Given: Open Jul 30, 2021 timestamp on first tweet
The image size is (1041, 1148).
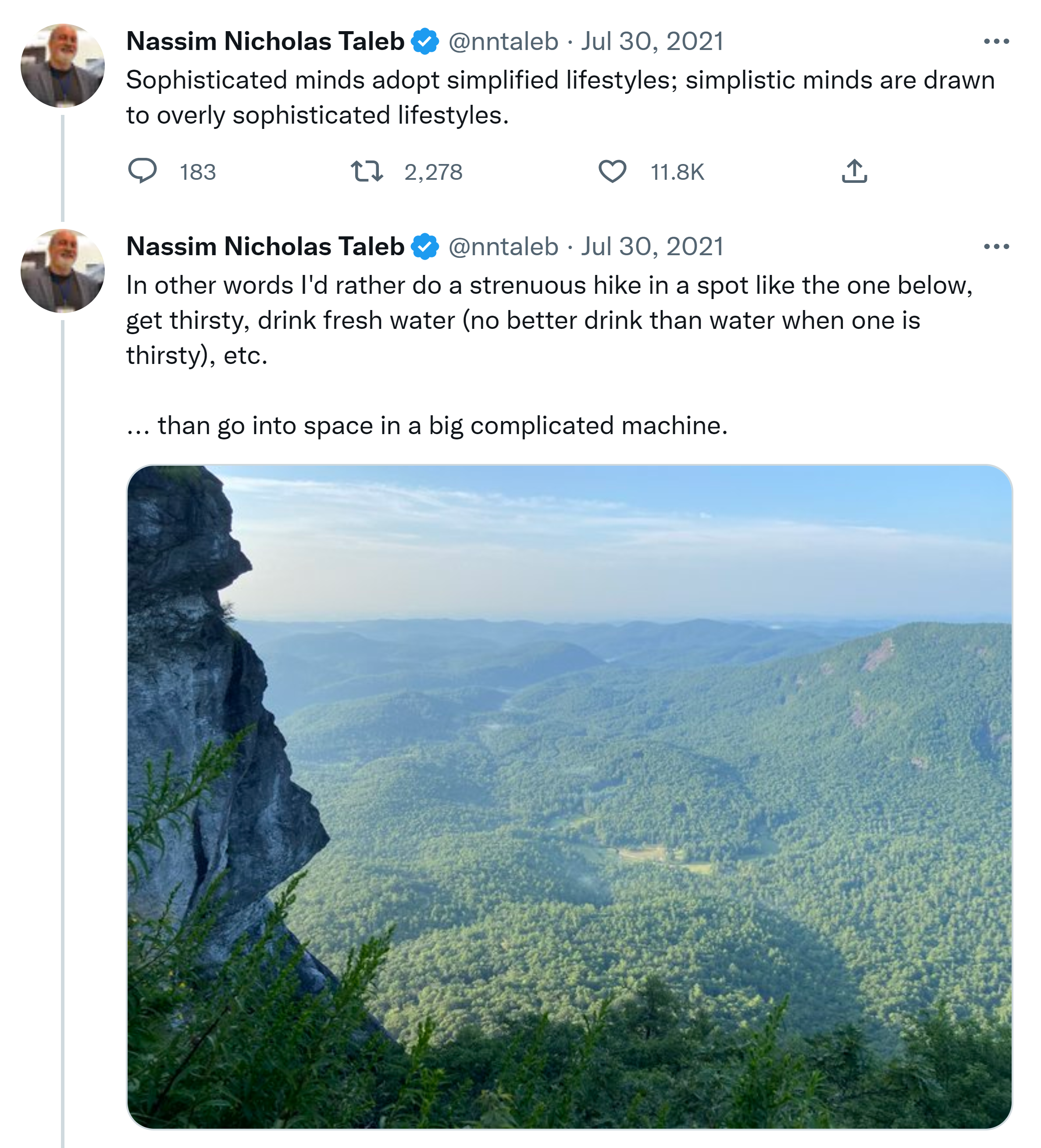Looking at the screenshot, I should (652, 42).
